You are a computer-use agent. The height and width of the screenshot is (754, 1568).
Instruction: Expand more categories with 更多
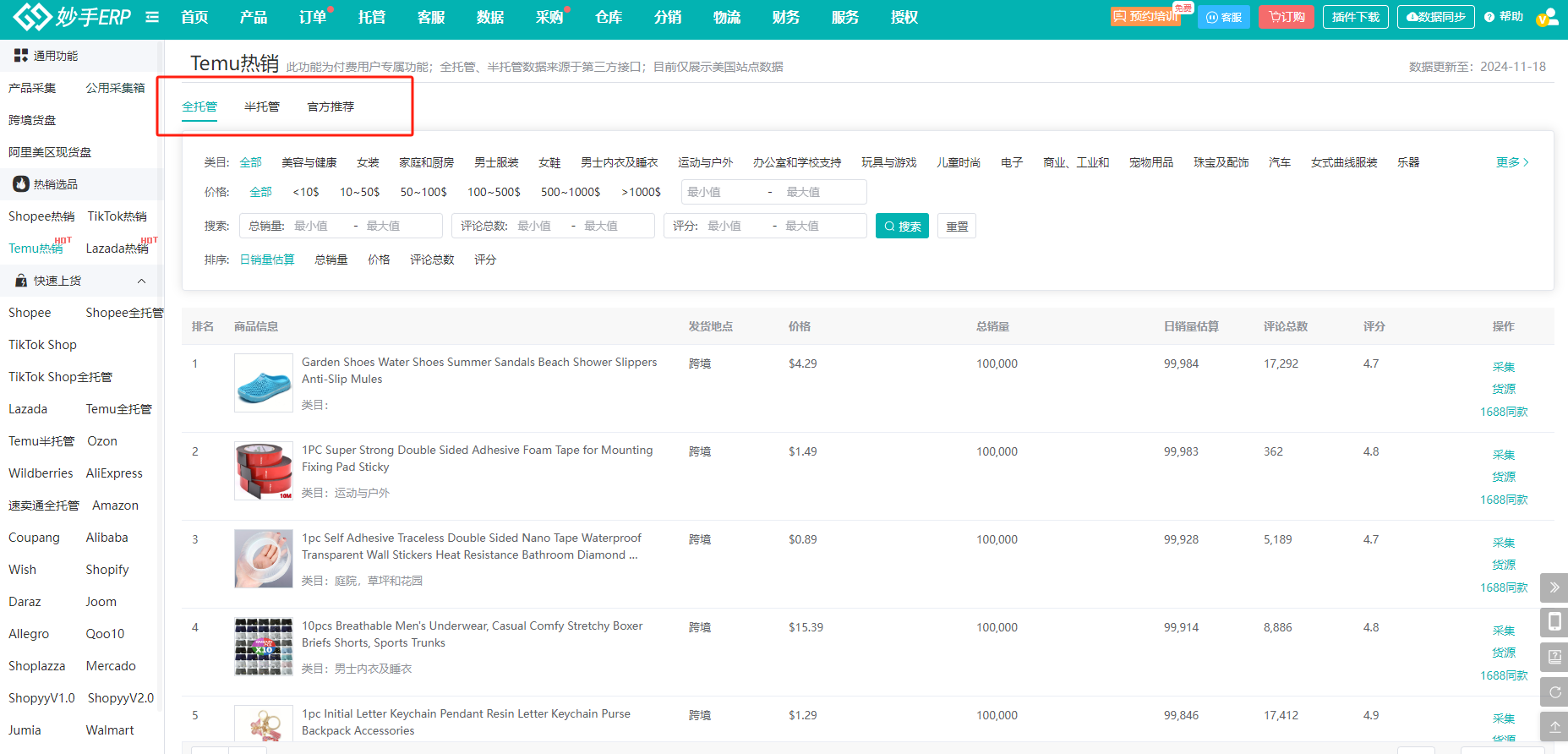(x=1511, y=162)
